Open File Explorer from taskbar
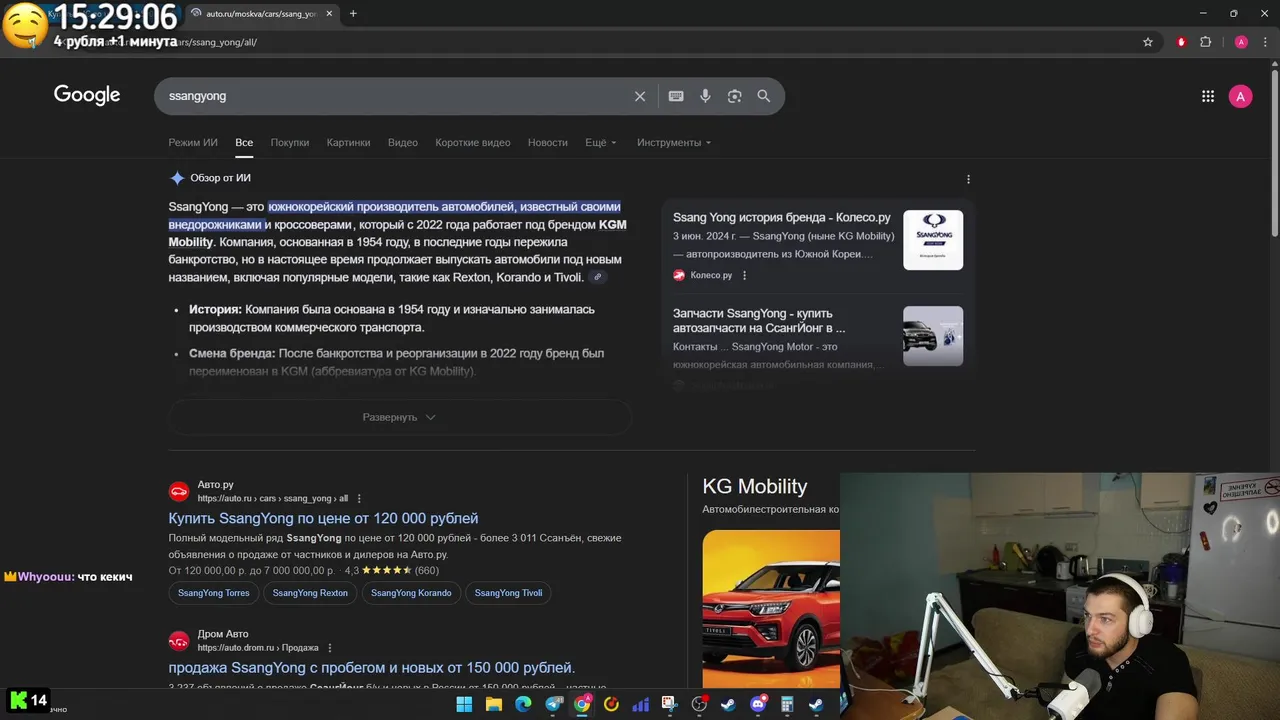Screen dimensions: 1280x720 (x=493, y=704)
